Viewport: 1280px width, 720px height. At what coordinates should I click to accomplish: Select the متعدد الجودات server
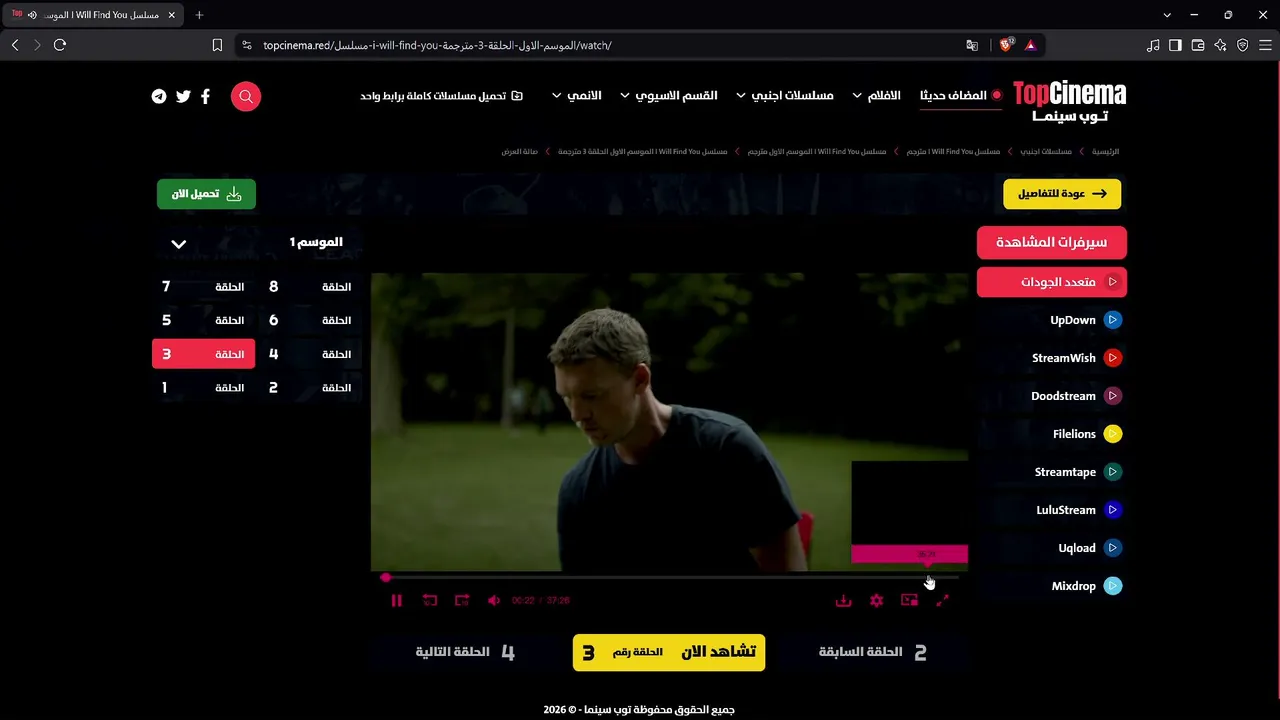tap(1052, 282)
